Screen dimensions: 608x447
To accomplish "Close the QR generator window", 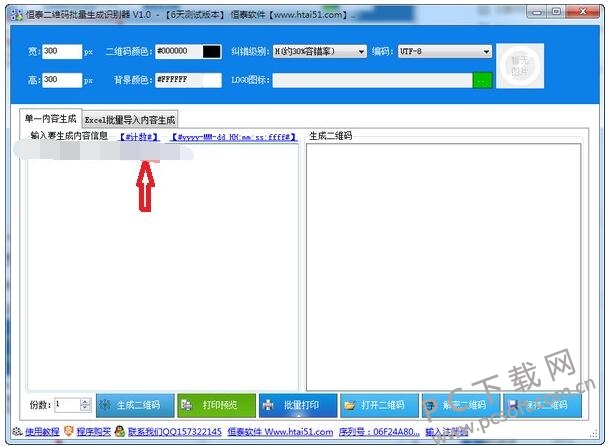I will click(582, 12).
